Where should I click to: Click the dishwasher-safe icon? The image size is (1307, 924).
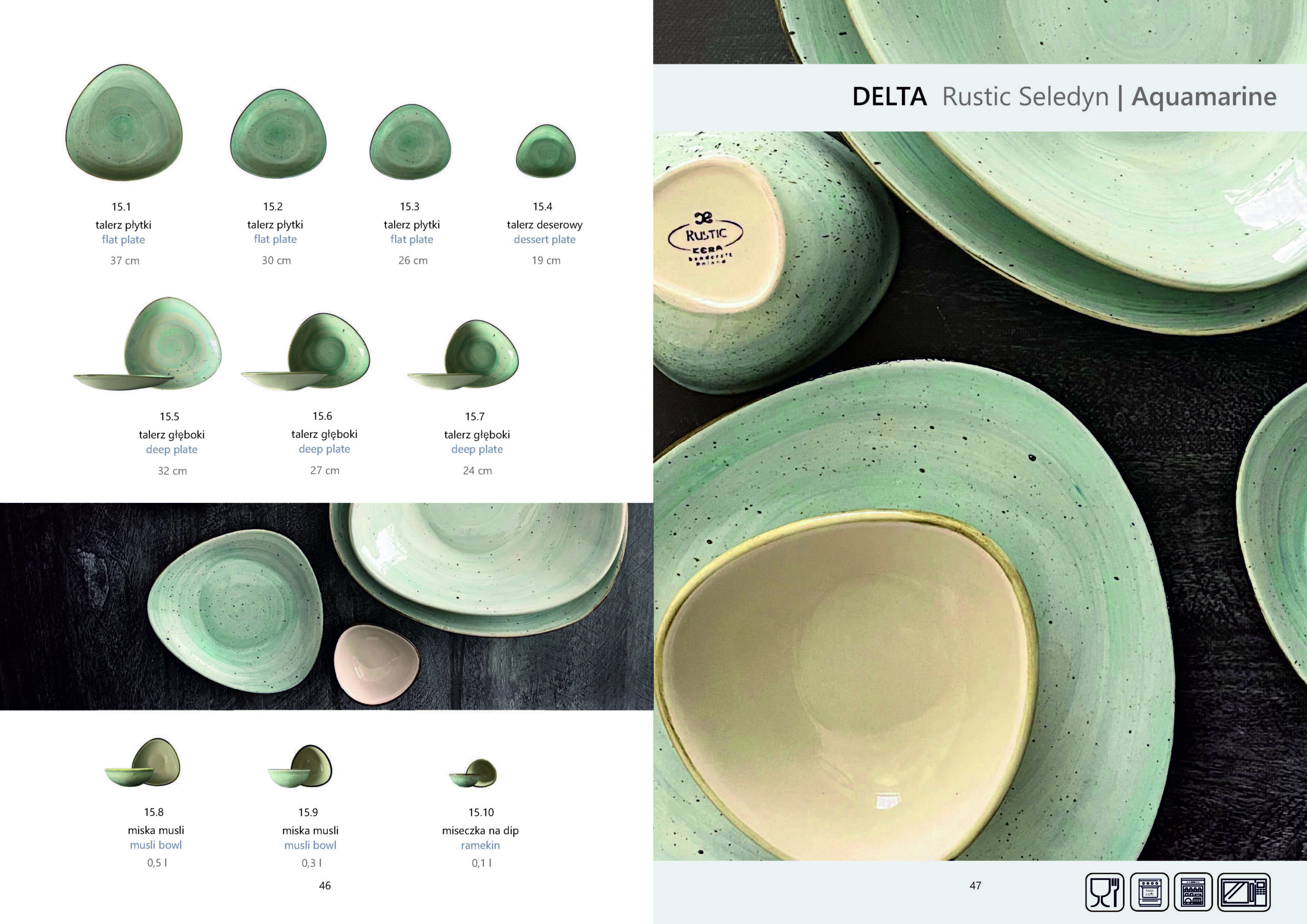(x=1194, y=892)
